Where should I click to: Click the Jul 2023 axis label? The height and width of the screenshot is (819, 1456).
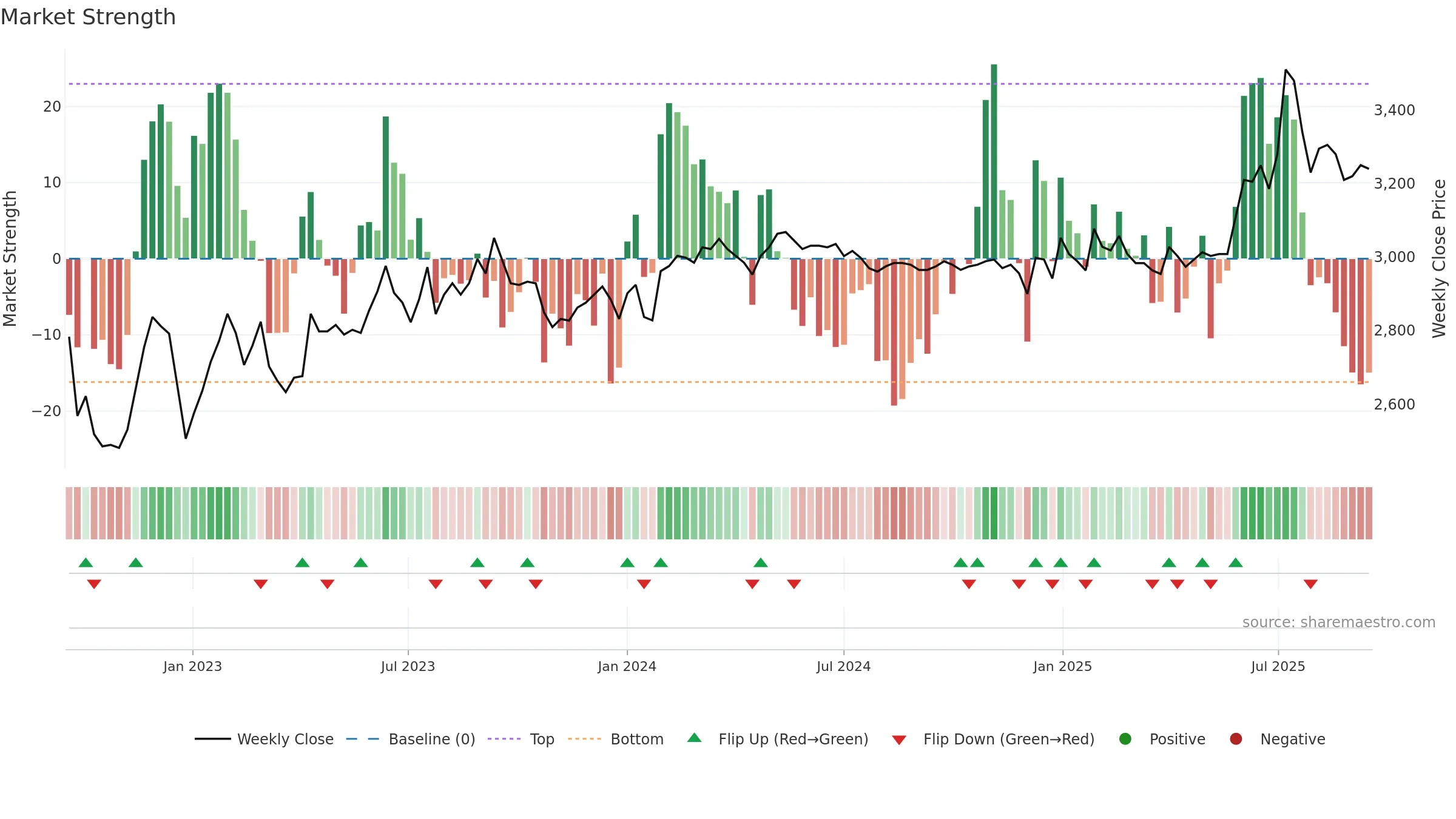point(408,667)
